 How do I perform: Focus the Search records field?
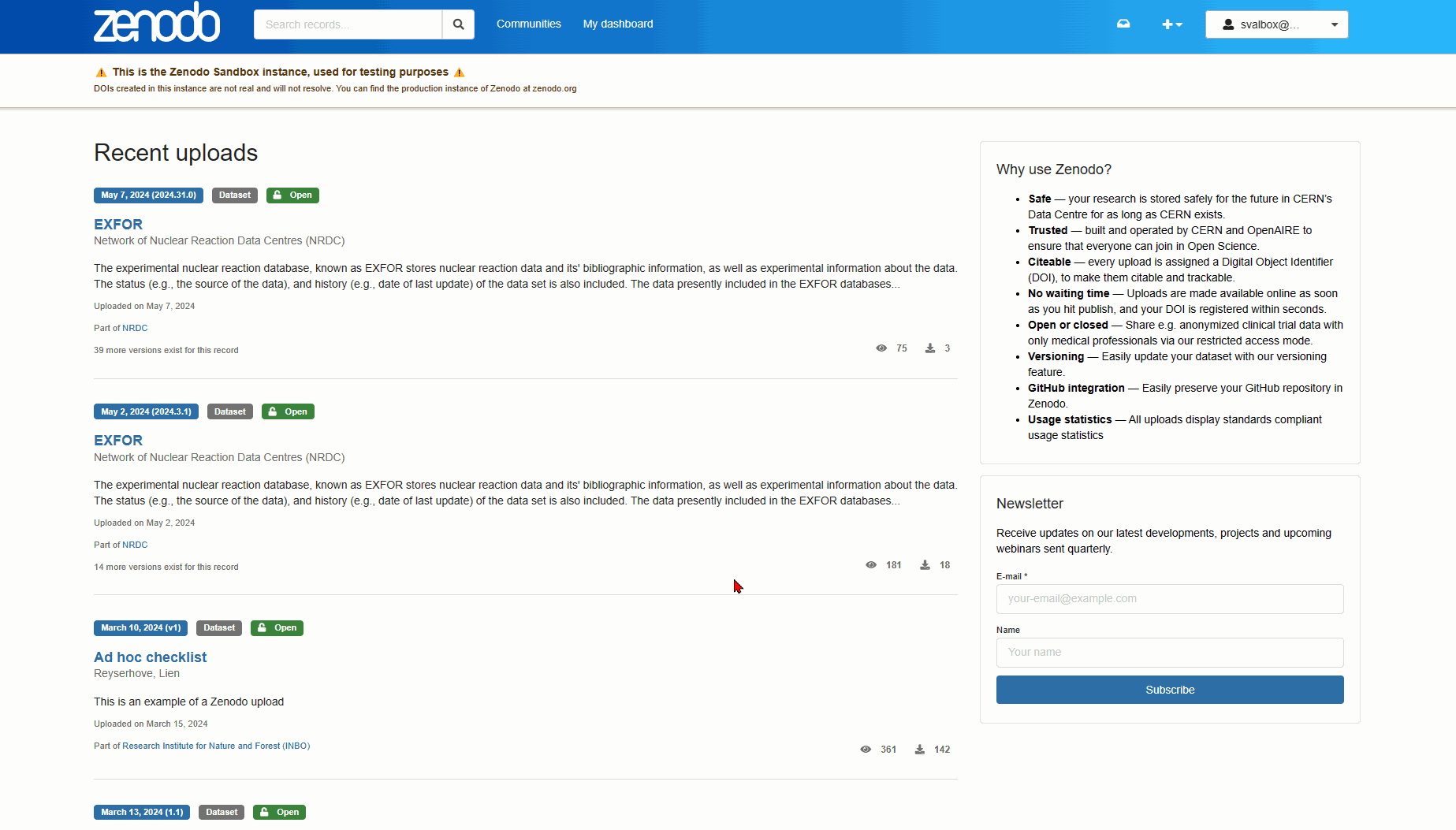coord(348,24)
